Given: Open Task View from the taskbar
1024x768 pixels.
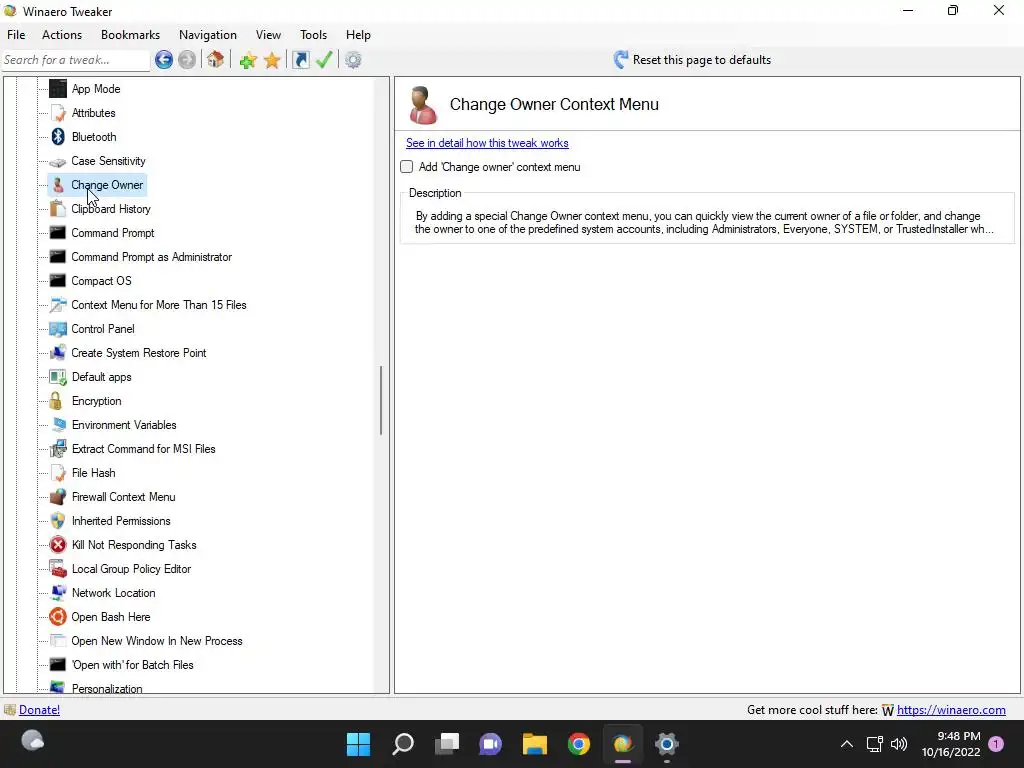Looking at the screenshot, I should pos(447,744).
